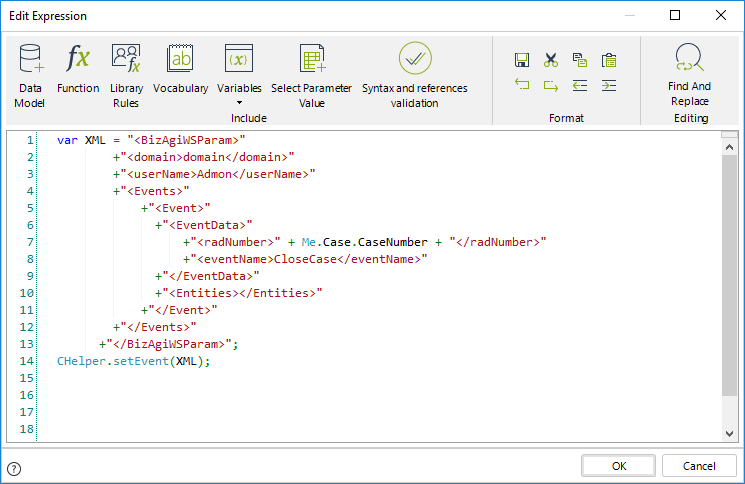Open help with the question mark icon
Screen dimensions: 745x484
[14, 469]
